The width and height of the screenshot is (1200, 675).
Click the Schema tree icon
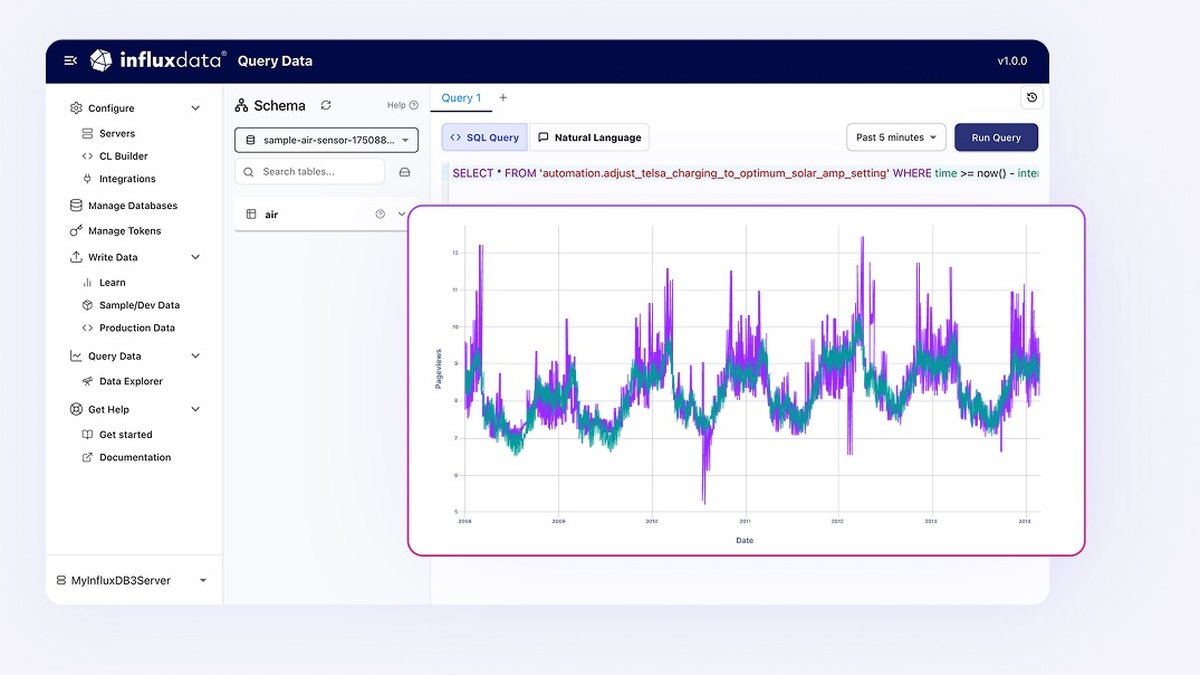(241, 105)
